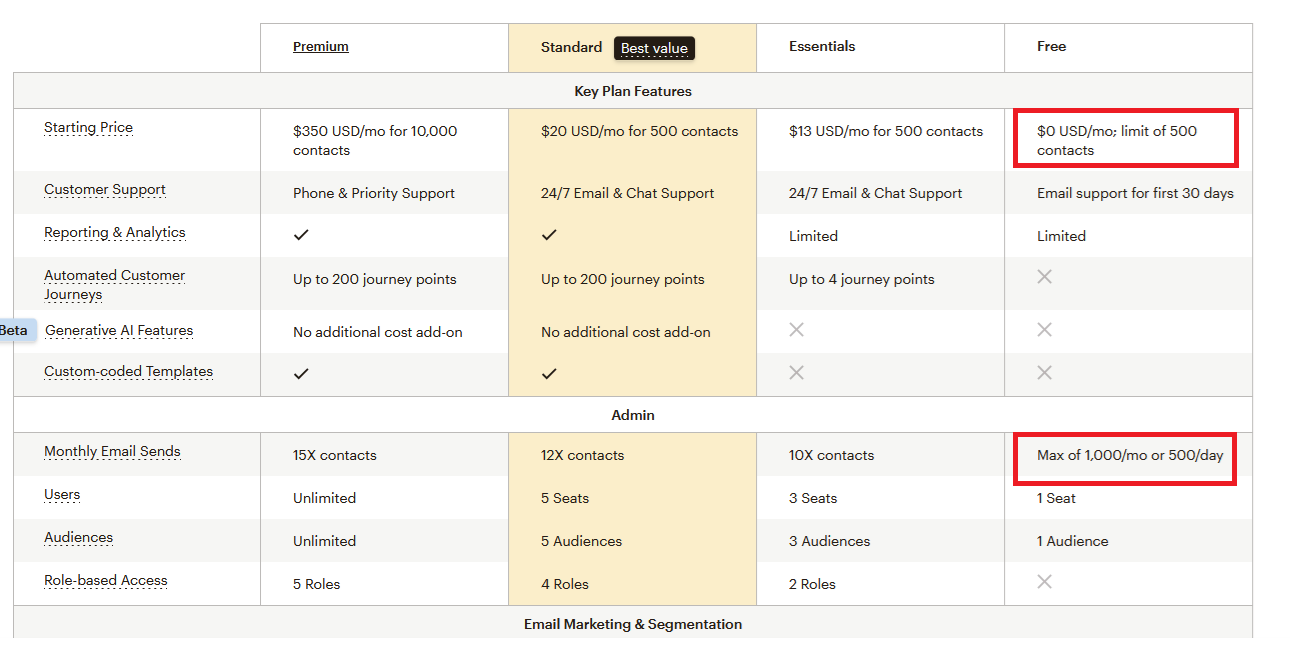Image resolution: width=1290 pixels, height=654 pixels.
Task: Click Premium Reporting & Analytics checkmark
Action: 301,235
